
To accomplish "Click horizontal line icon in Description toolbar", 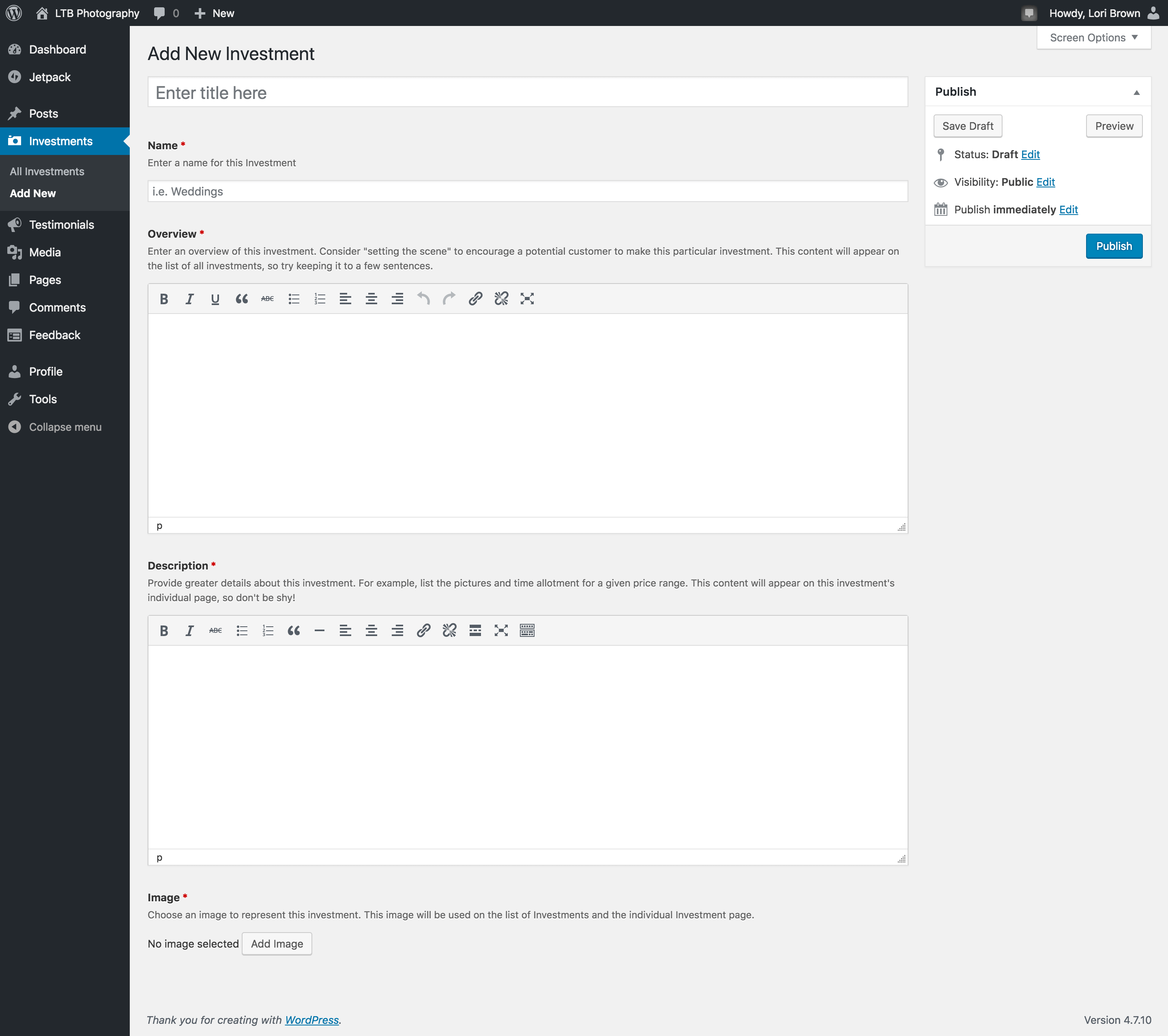I will click(320, 631).
